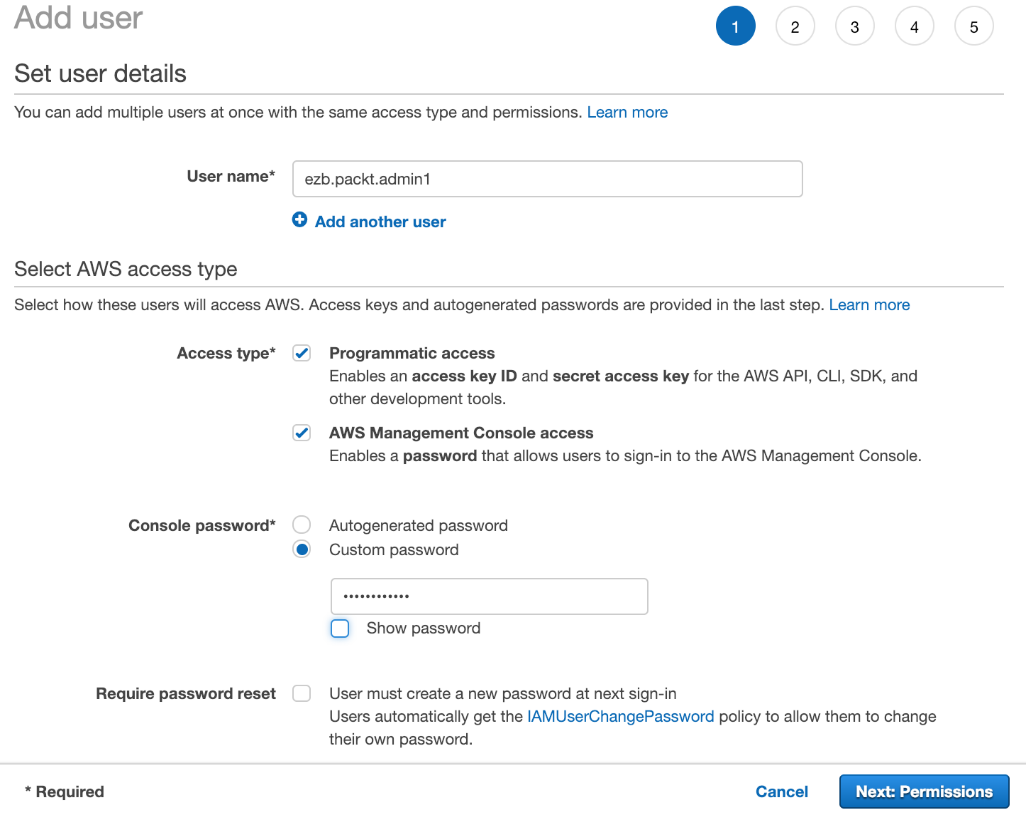Click the Programmatic access label text

click(412, 353)
